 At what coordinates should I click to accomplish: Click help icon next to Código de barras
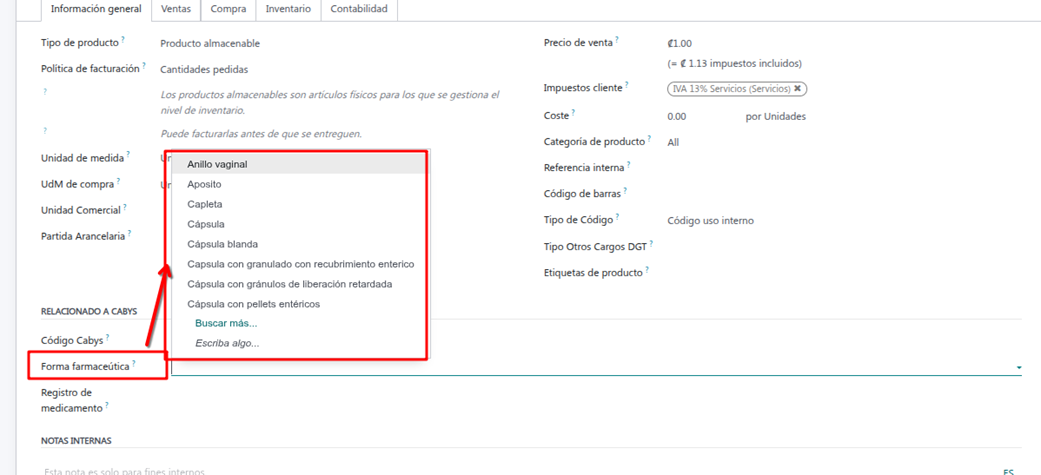(x=627, y=191)
